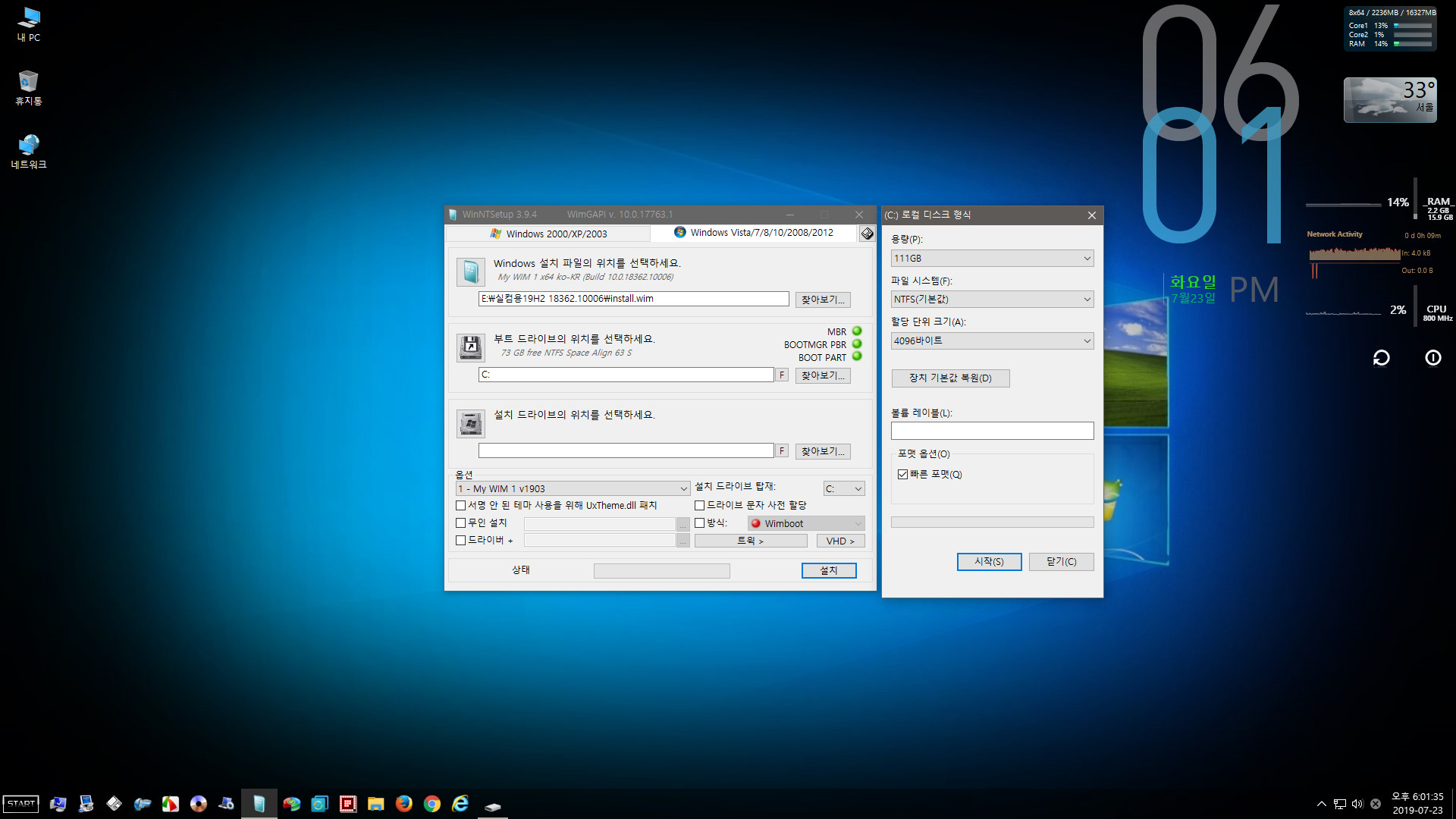This screenshot has height=819, width=1456.
Task: Open the 할당 단위 크기 4096바이트 dropdown
Action: click(x=992, y=340)
